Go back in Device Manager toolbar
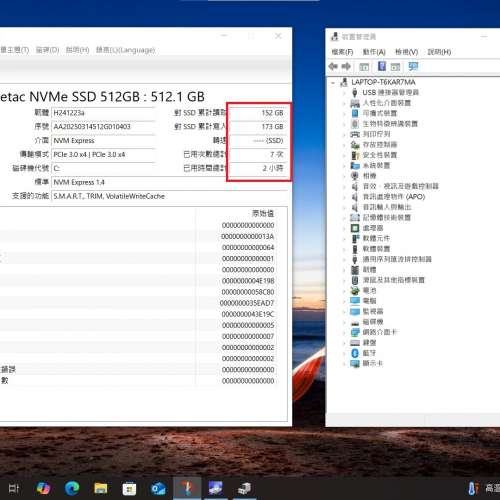Screen dimensions: 500x500 pyautogui.click(x=333, y=66)
